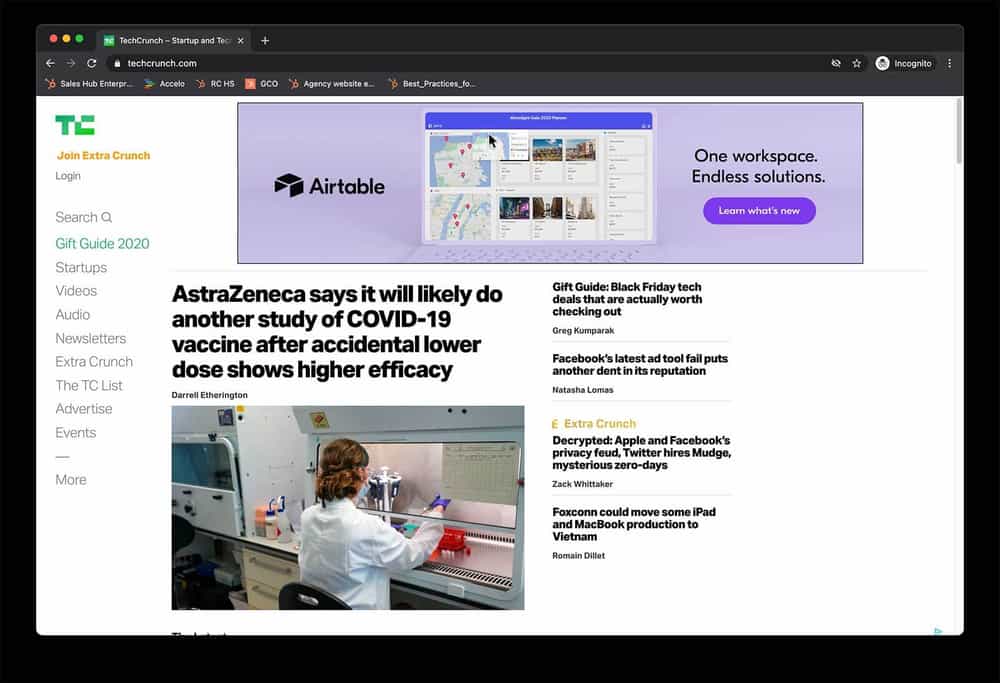1000x683 pixels.
Task: Open Chrome's three-dot menu
Action: (x=949, y=63)
